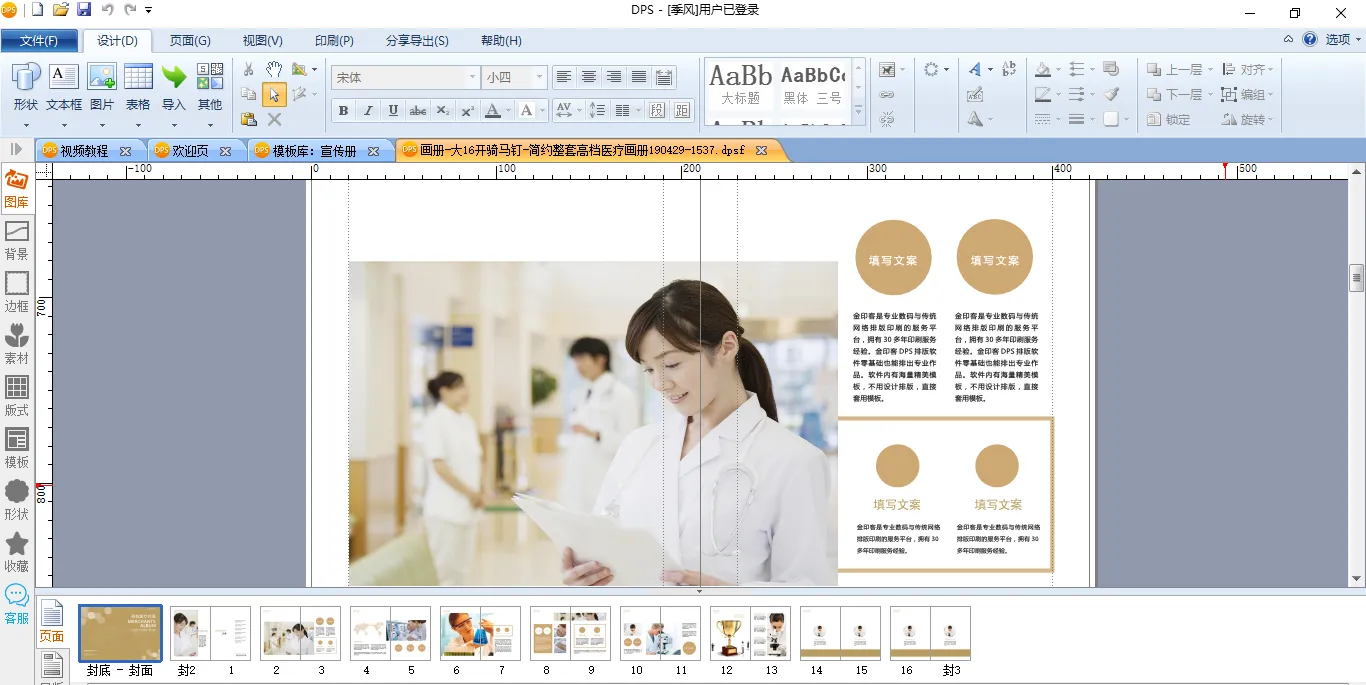Open the 对齐 align dropdown
Screen dimensions: 1366x685
[x=1250, y=70]
